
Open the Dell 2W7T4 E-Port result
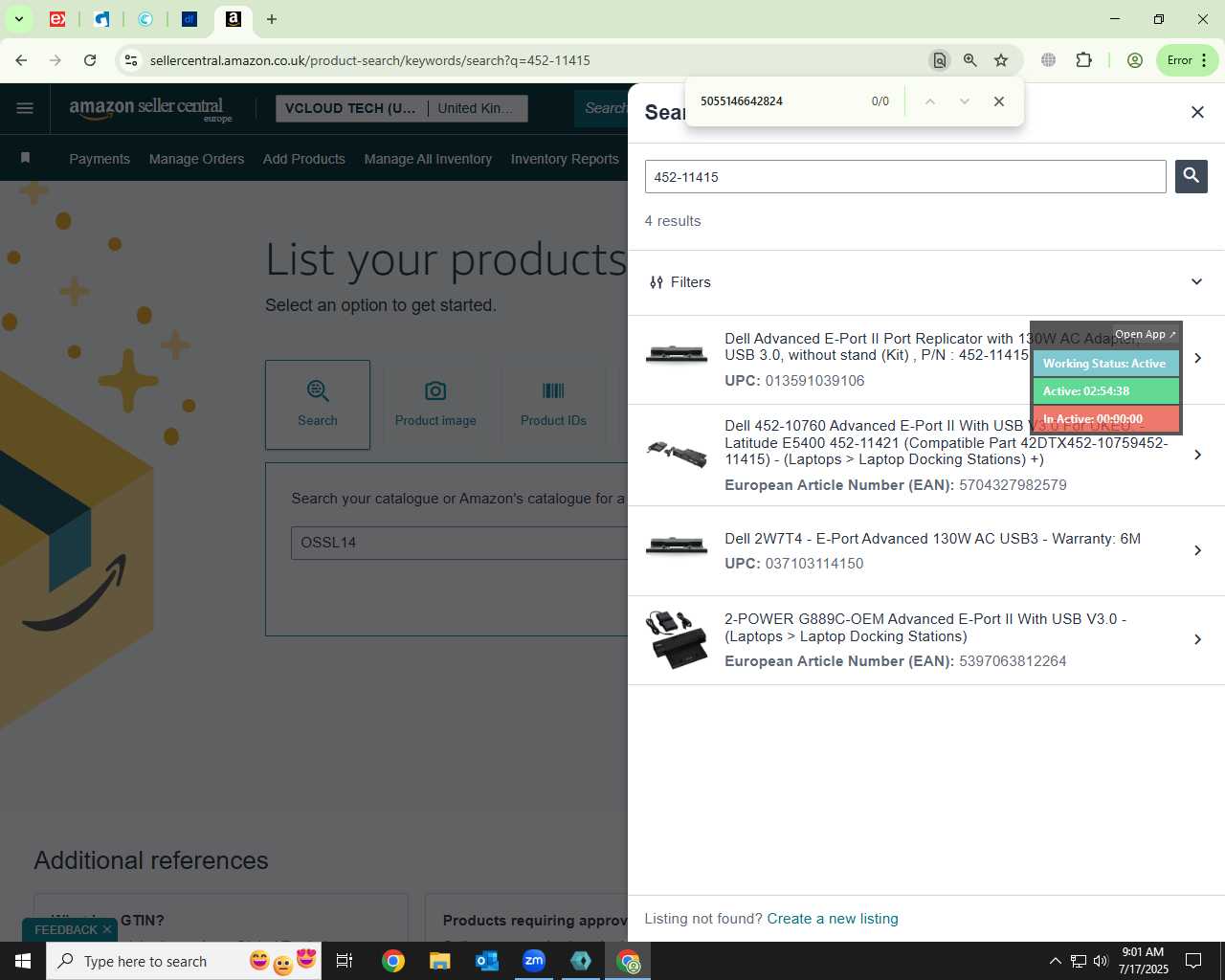926,551
